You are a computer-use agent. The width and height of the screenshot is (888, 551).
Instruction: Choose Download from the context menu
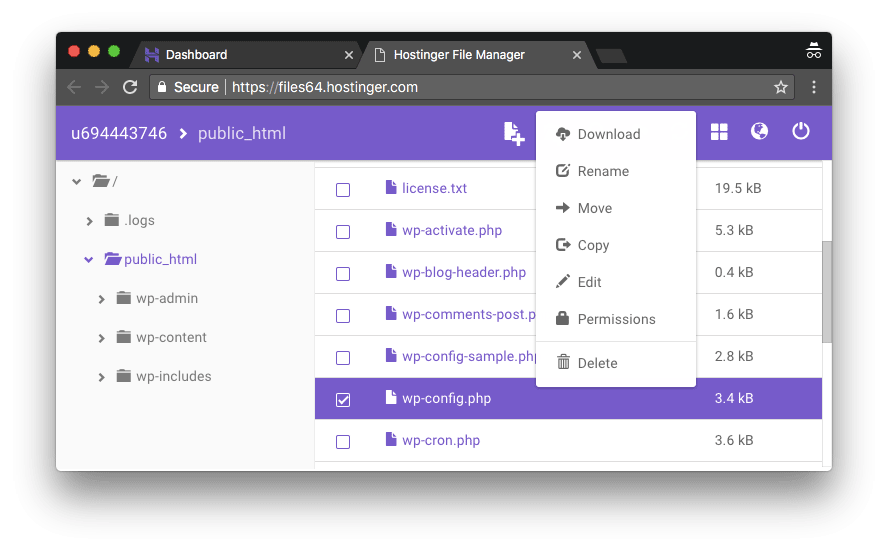tap(616, 134)
